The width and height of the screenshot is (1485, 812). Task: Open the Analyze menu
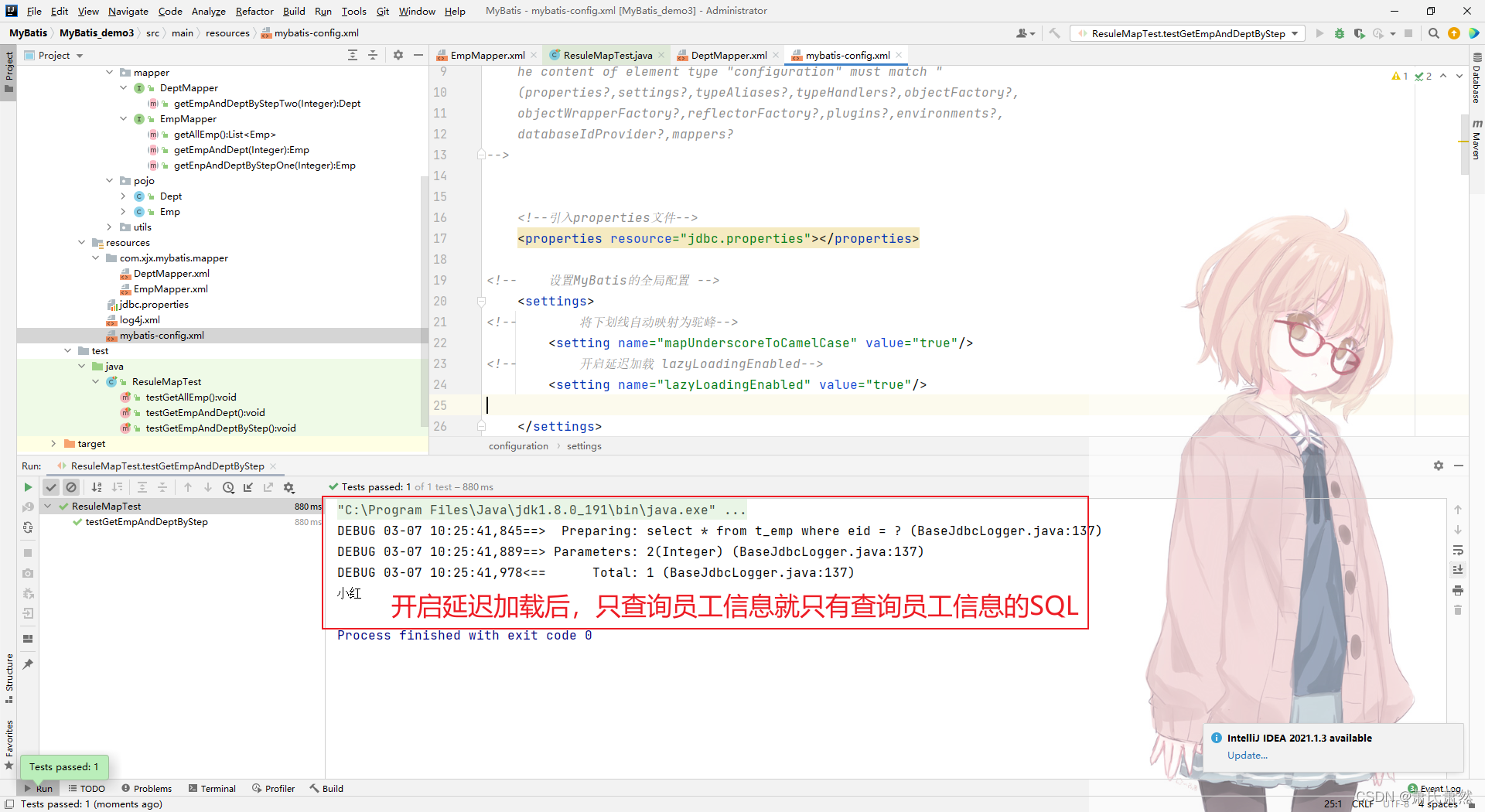[x=209, y=11]
